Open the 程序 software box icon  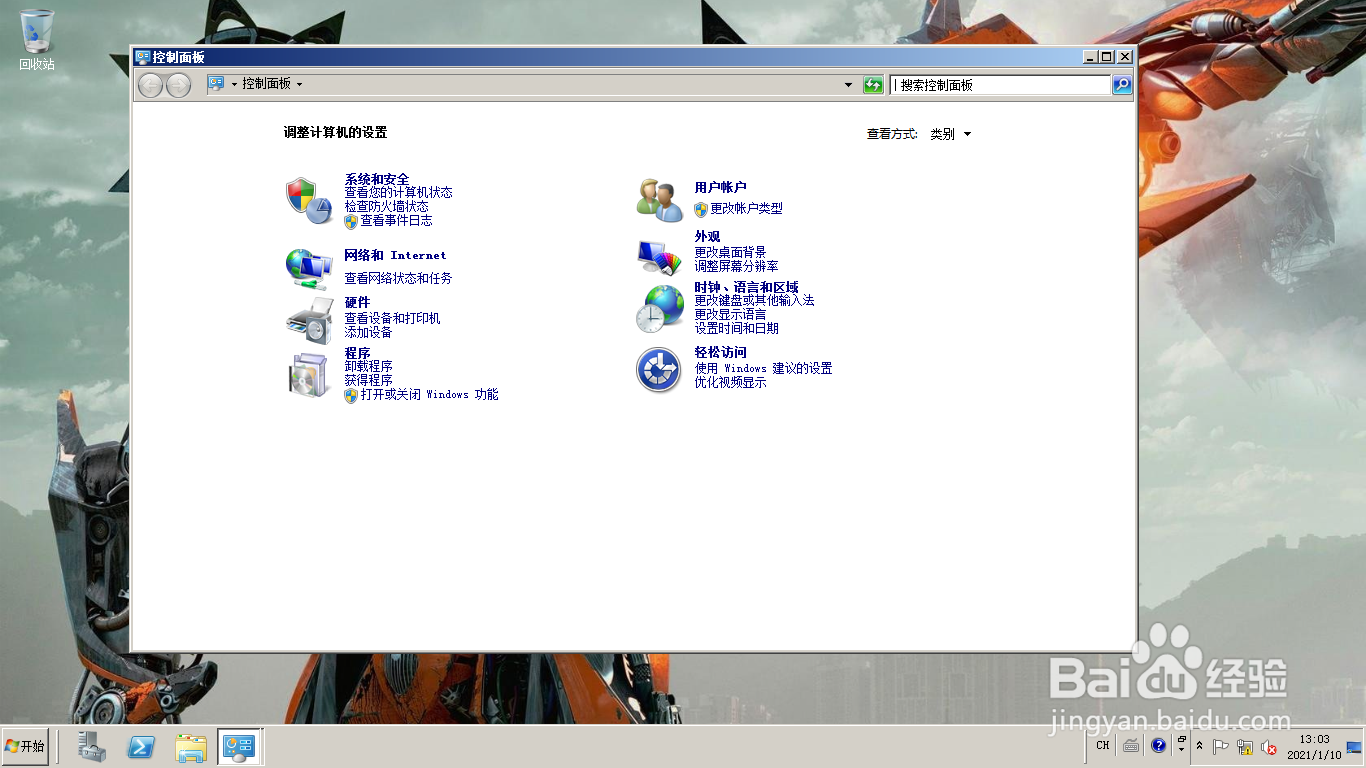(x=309, y=375)
